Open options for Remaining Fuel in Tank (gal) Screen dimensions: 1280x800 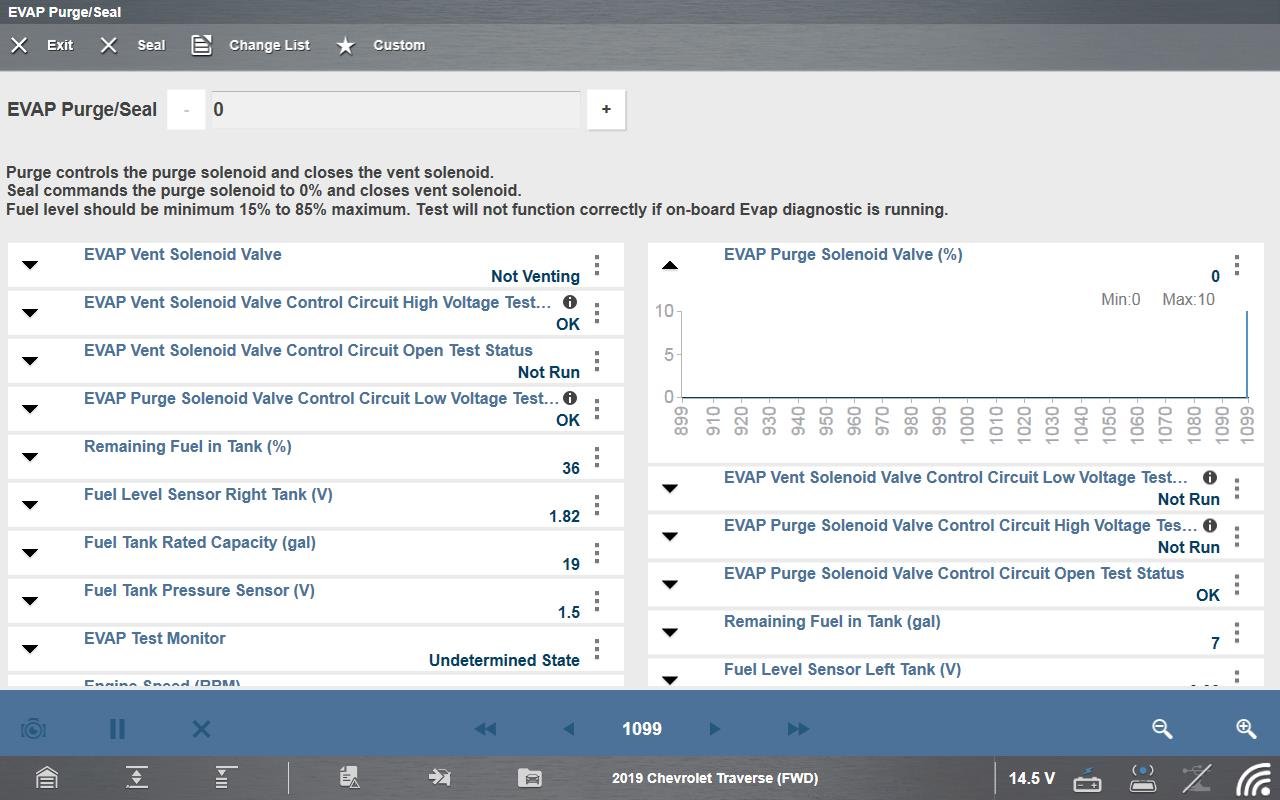coord(1237,632)
